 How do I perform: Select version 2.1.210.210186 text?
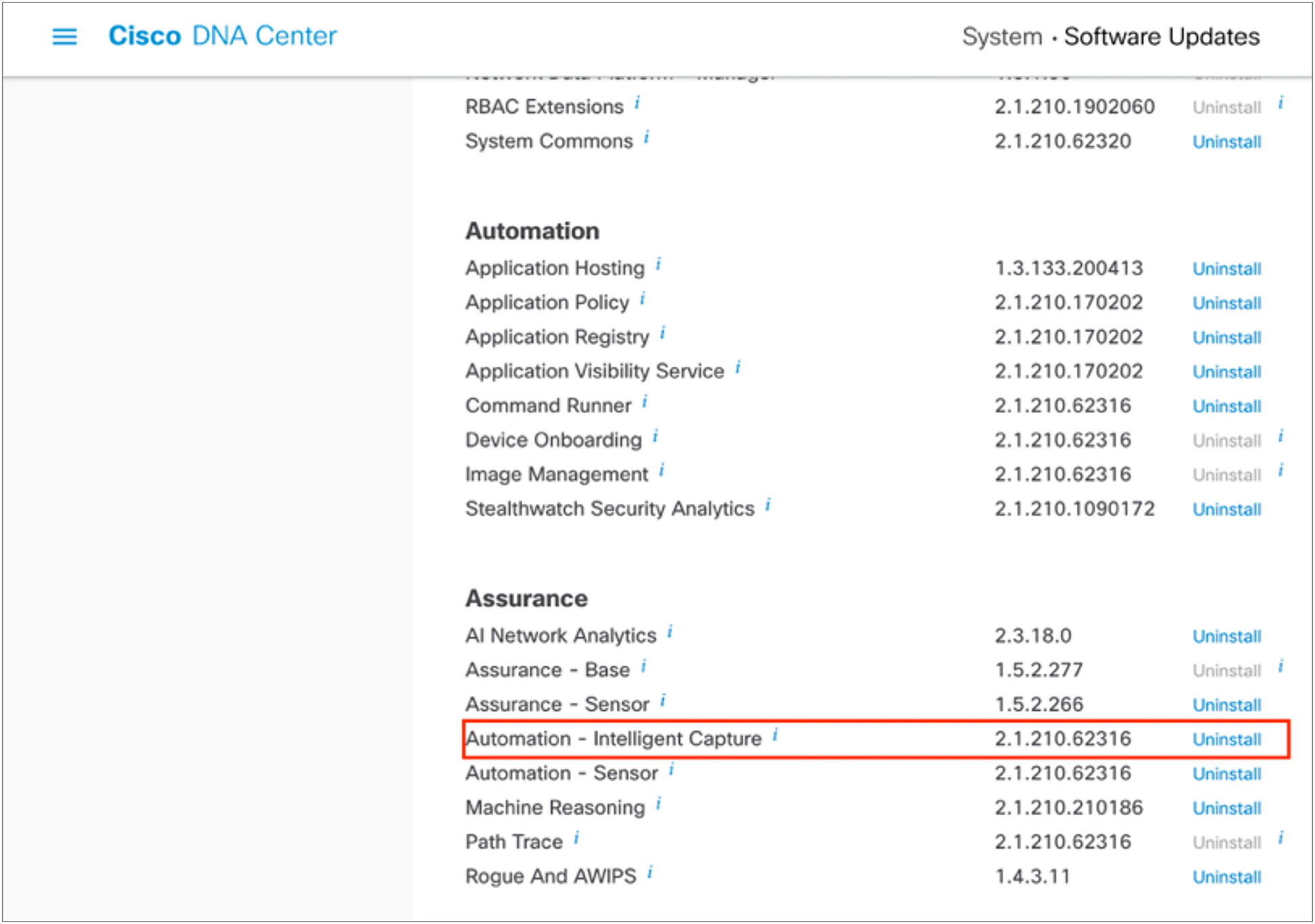(x=1068, y=807)
